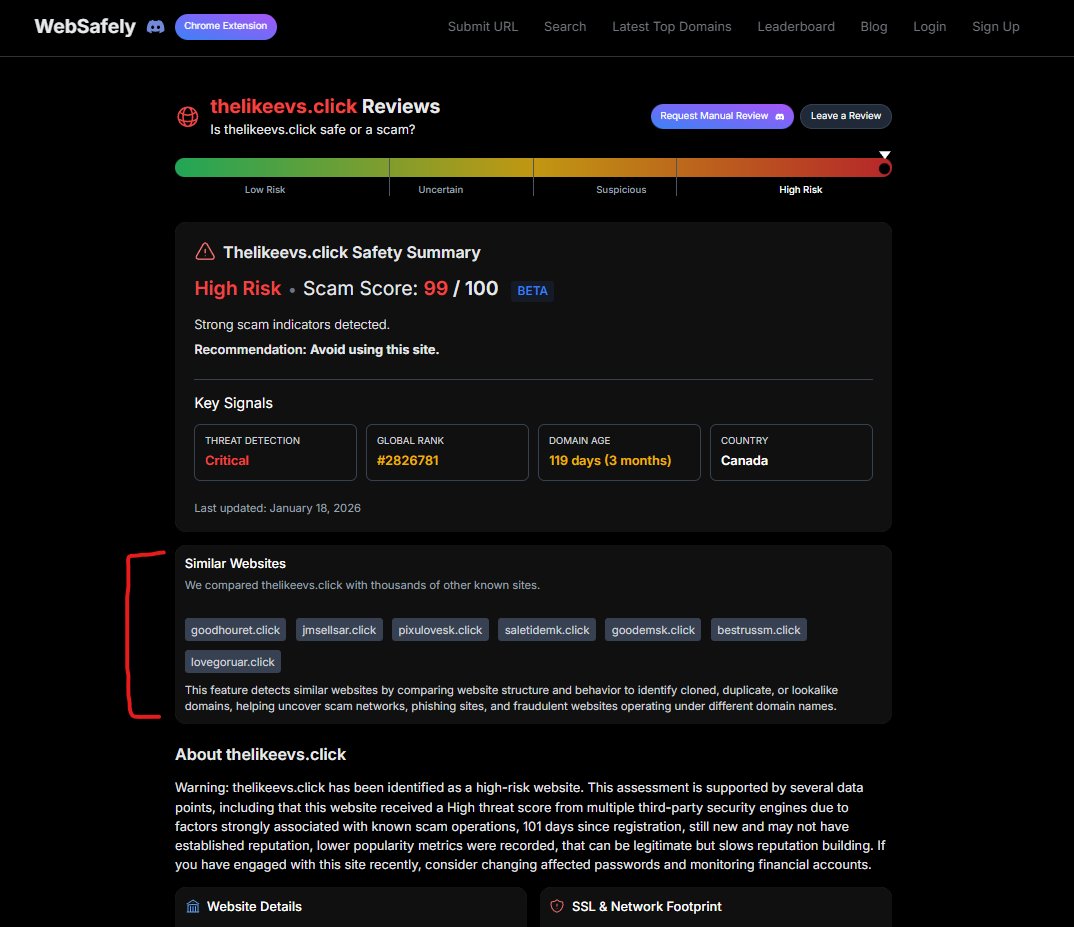Click the Last updated January 18, 2026 text
This screenshot has height=927, width=1074.
point(277,508)
